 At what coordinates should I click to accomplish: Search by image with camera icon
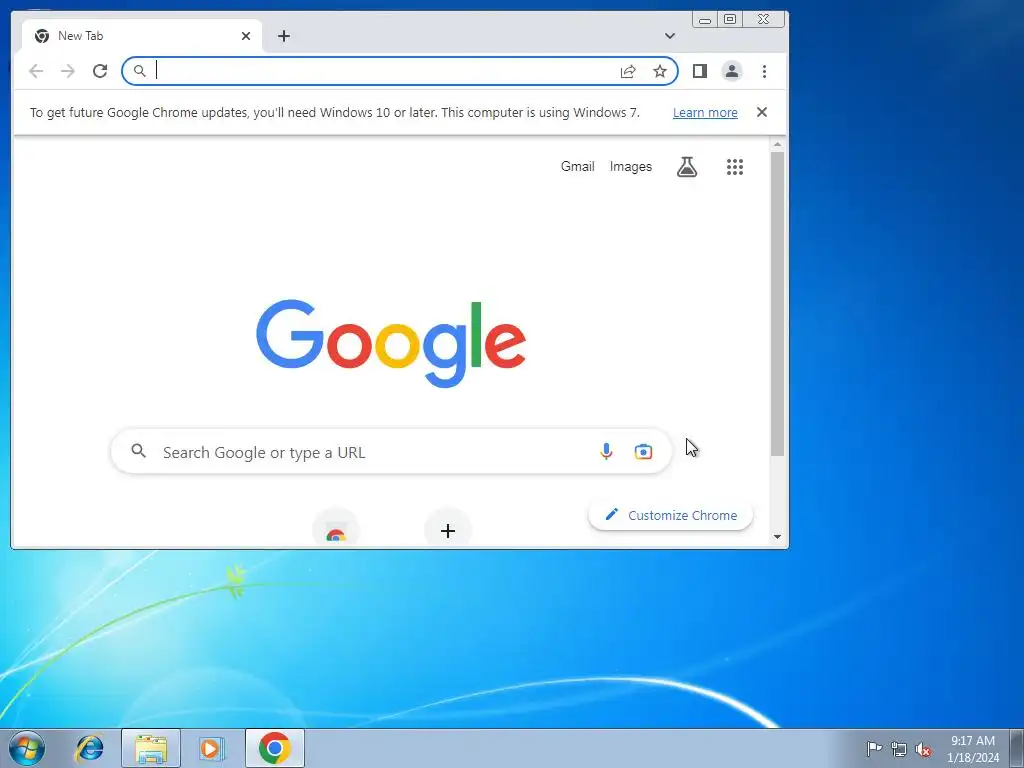pos(643,451)
